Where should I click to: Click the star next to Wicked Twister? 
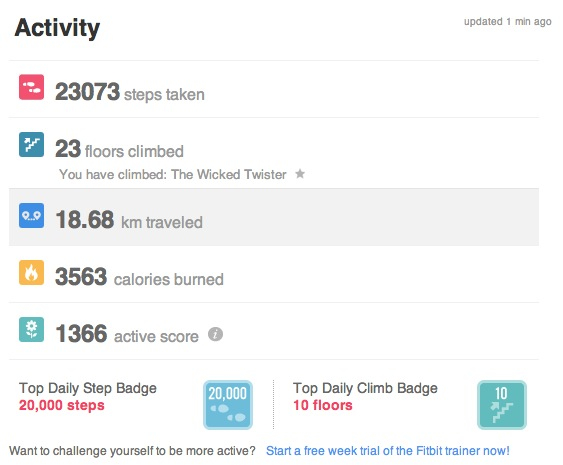[300, 174]
